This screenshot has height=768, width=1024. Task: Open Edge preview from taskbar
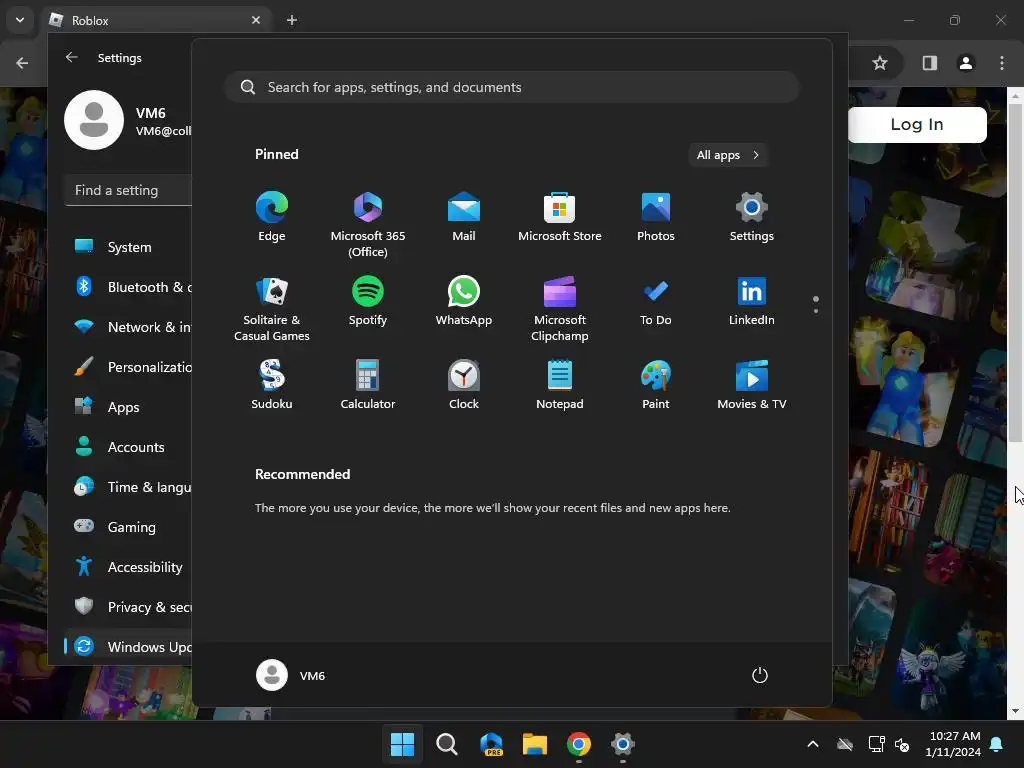491,744
